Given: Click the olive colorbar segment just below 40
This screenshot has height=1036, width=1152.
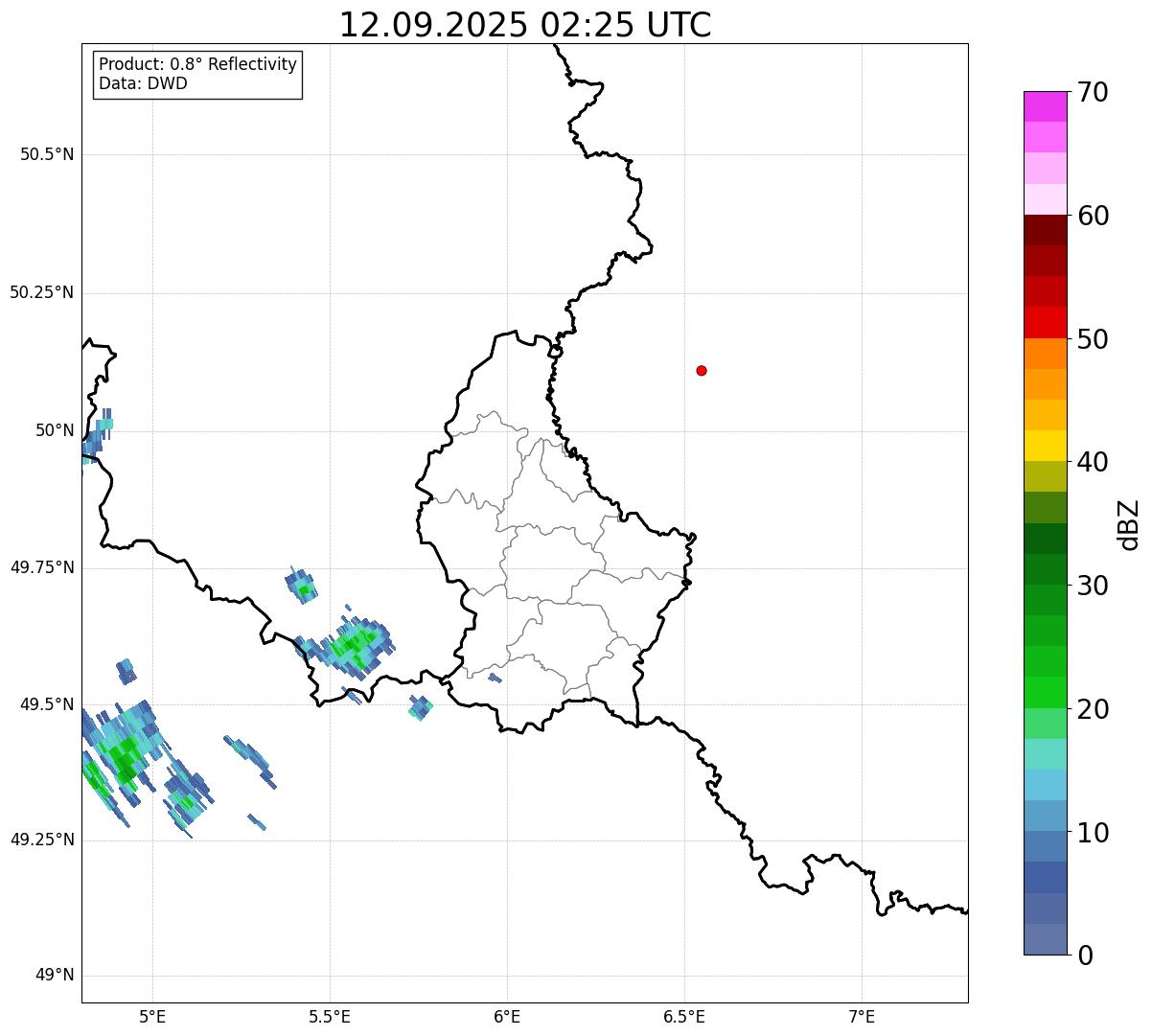Looking at the screenshot, I should click(1045, 476).
